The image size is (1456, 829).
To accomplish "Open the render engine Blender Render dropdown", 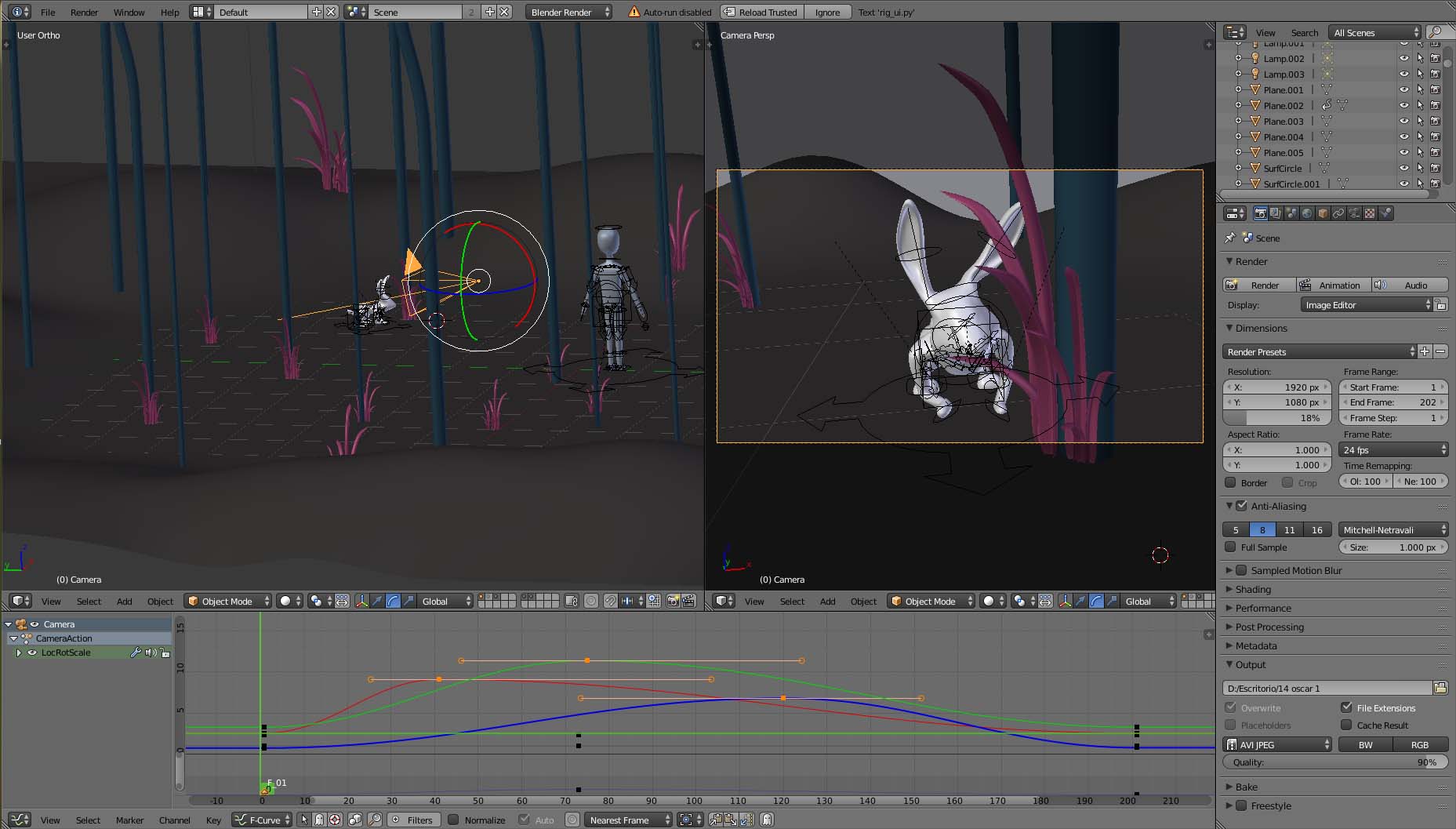I will [x=570, y=12].
